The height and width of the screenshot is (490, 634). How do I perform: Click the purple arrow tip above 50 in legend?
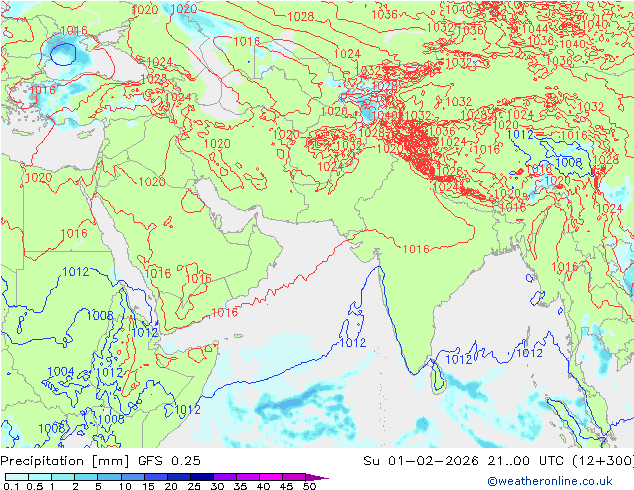(x=317, y=477)
